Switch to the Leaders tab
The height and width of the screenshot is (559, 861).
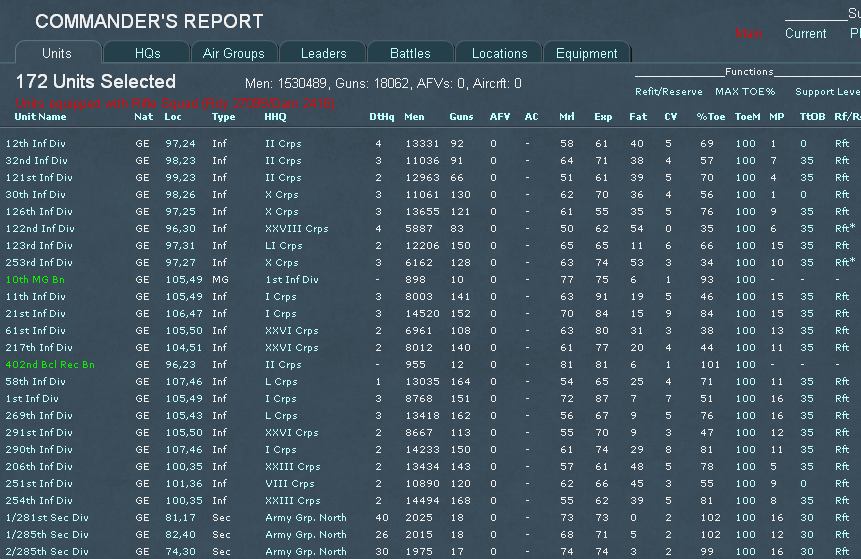323,53
